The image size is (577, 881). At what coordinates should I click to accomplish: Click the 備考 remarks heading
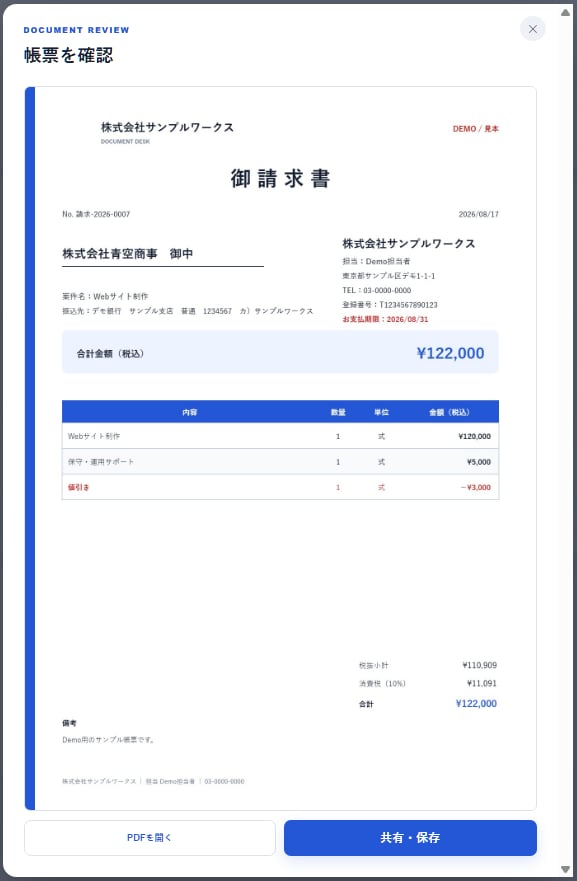(69, 723)
